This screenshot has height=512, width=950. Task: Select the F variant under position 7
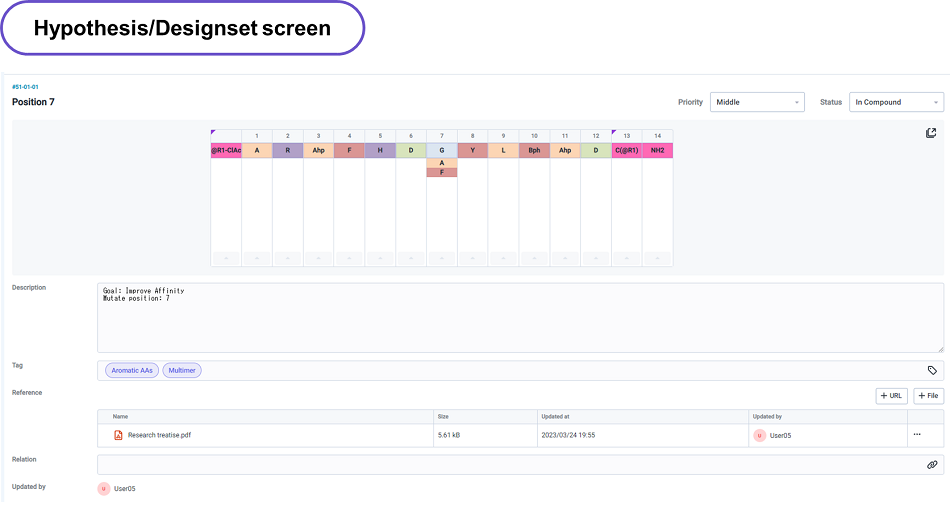[x=442, y=172]
